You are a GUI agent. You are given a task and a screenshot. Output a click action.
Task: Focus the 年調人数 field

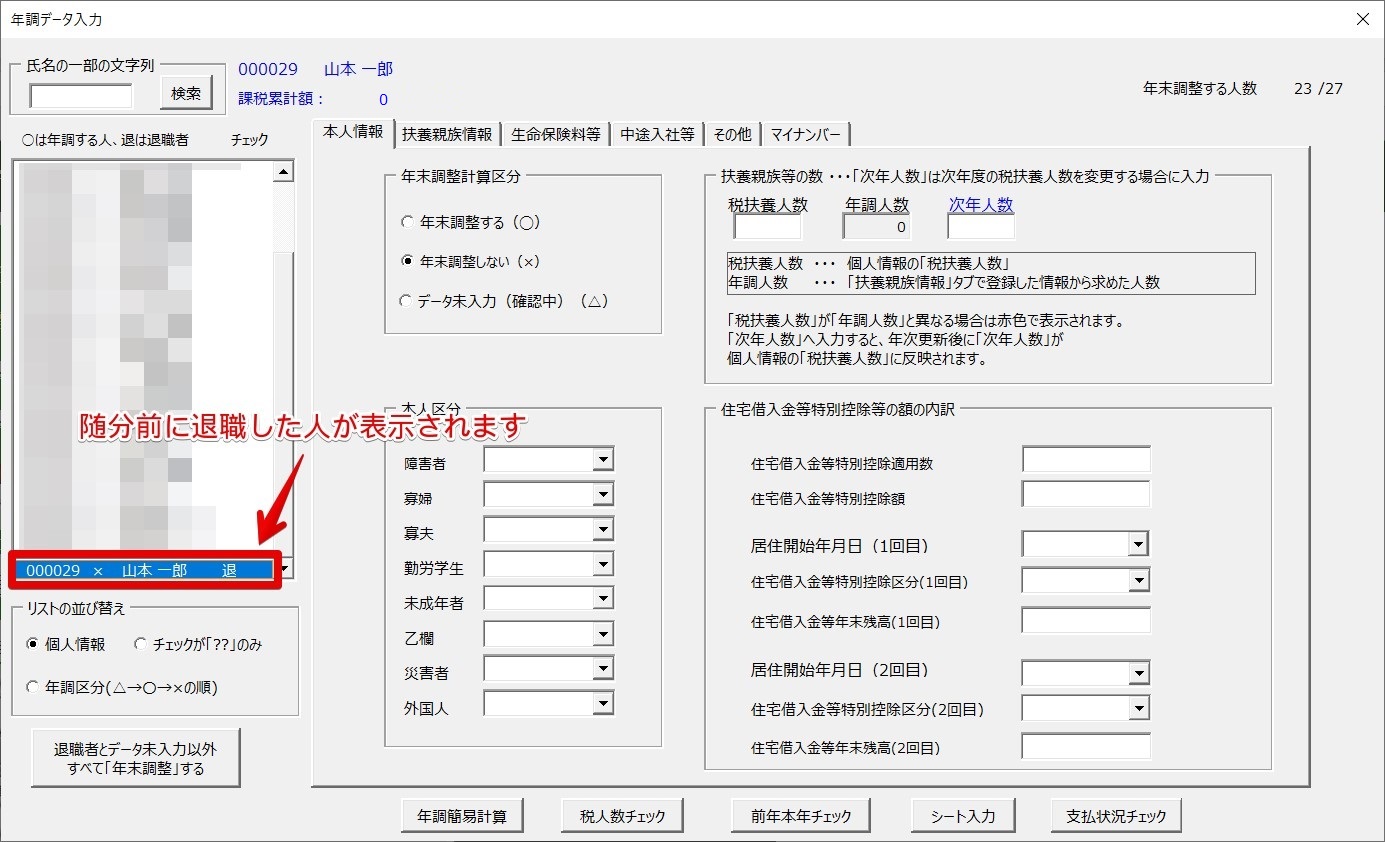click(877, 227)
